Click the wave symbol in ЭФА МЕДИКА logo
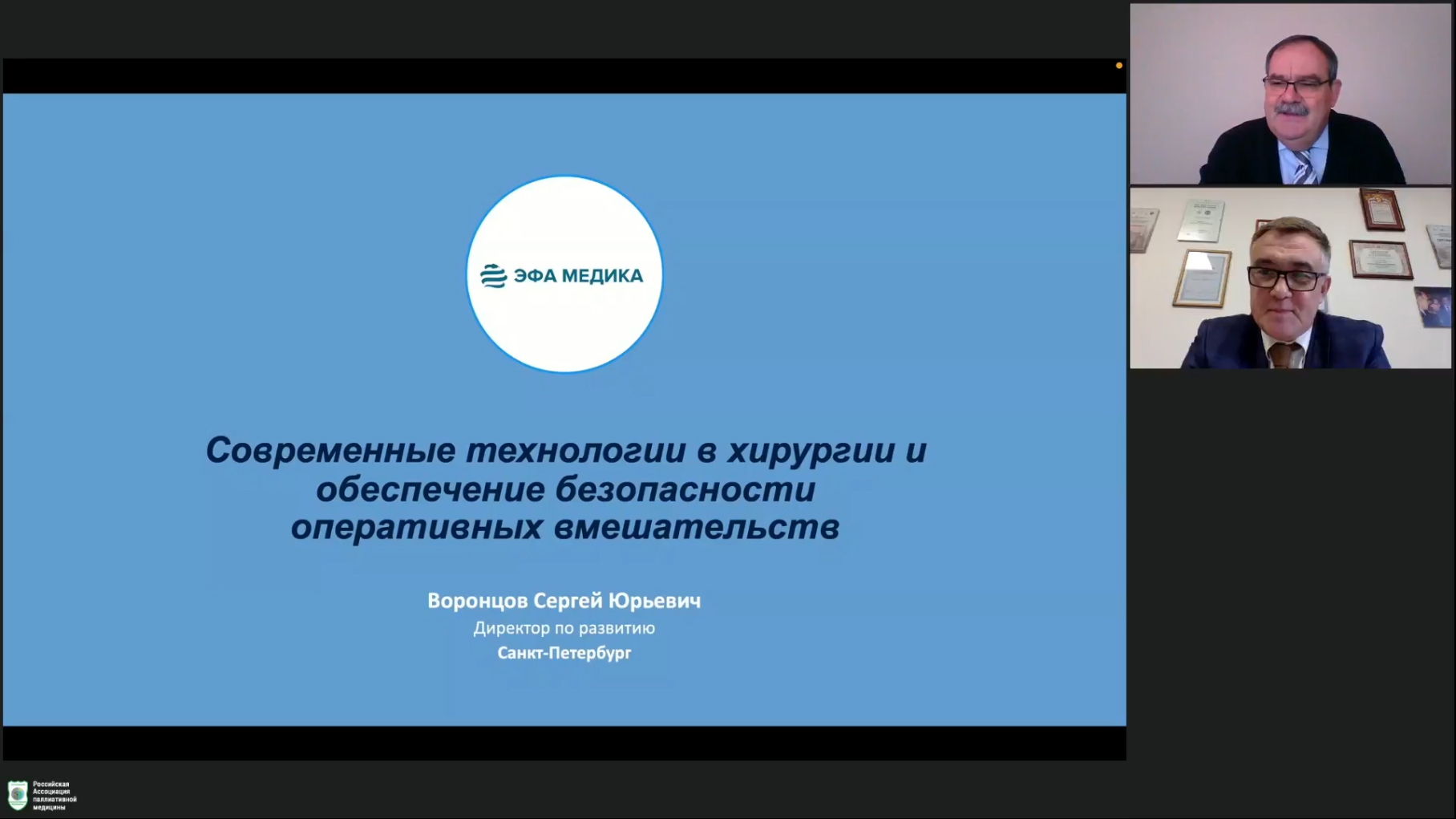Viewport: 1456px width, 819px height. pos(493,276)
